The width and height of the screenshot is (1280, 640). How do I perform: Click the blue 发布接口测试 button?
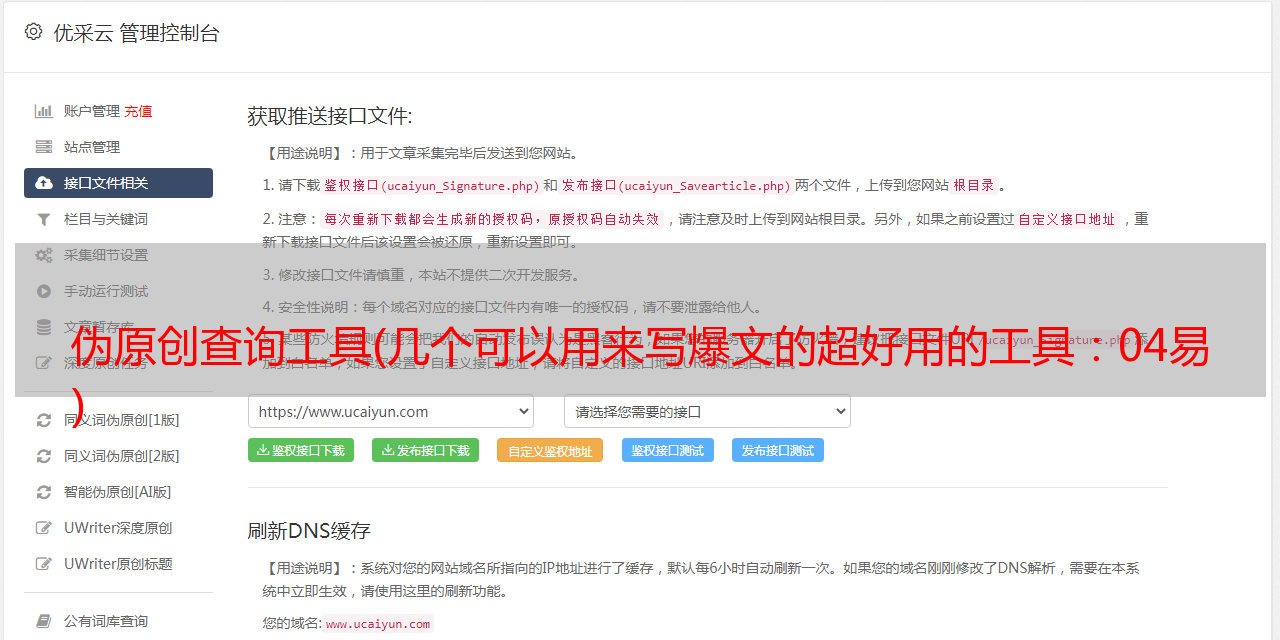pos(778,450)
